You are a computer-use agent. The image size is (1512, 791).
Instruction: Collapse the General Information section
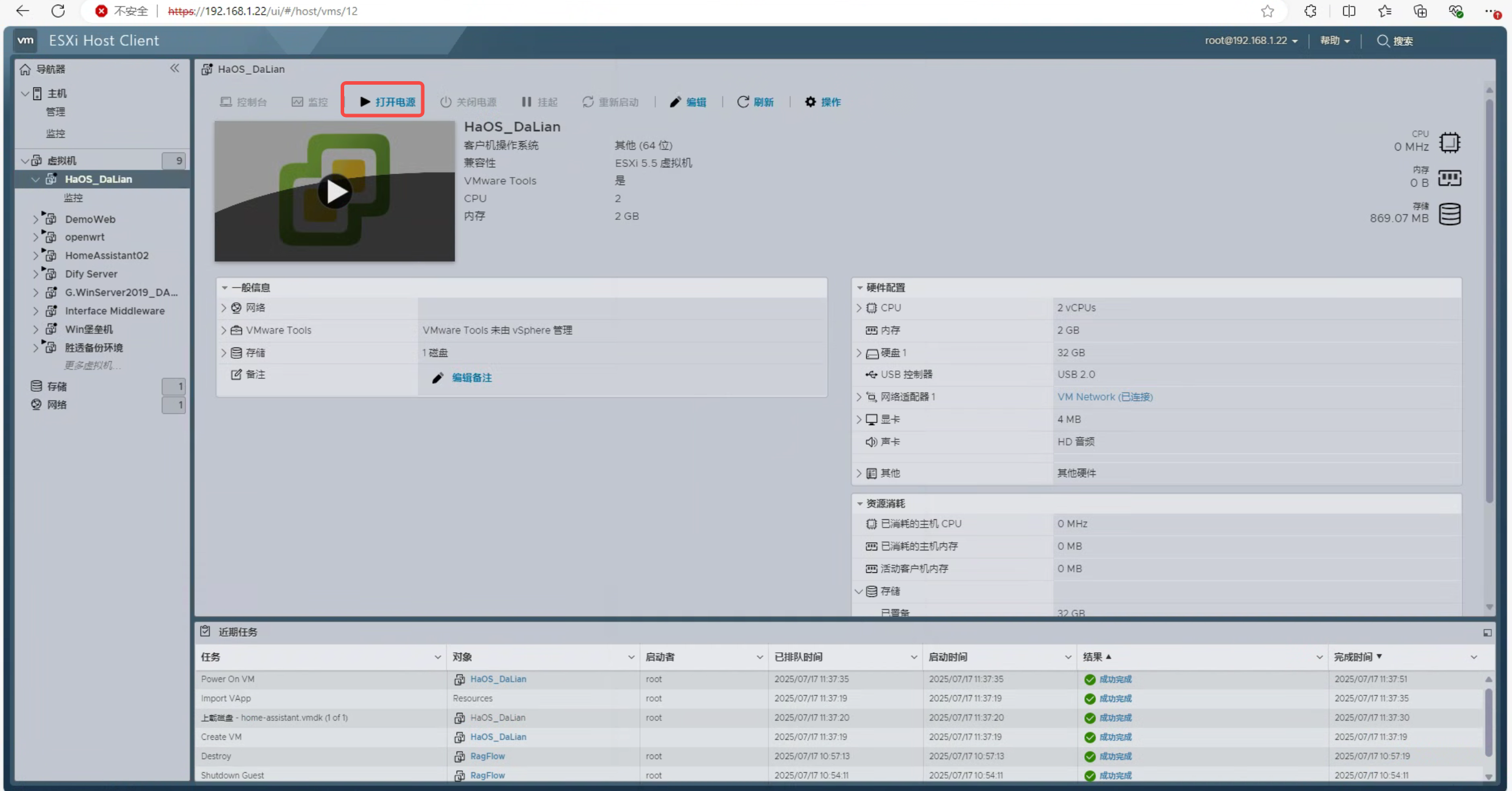[225, 288]
